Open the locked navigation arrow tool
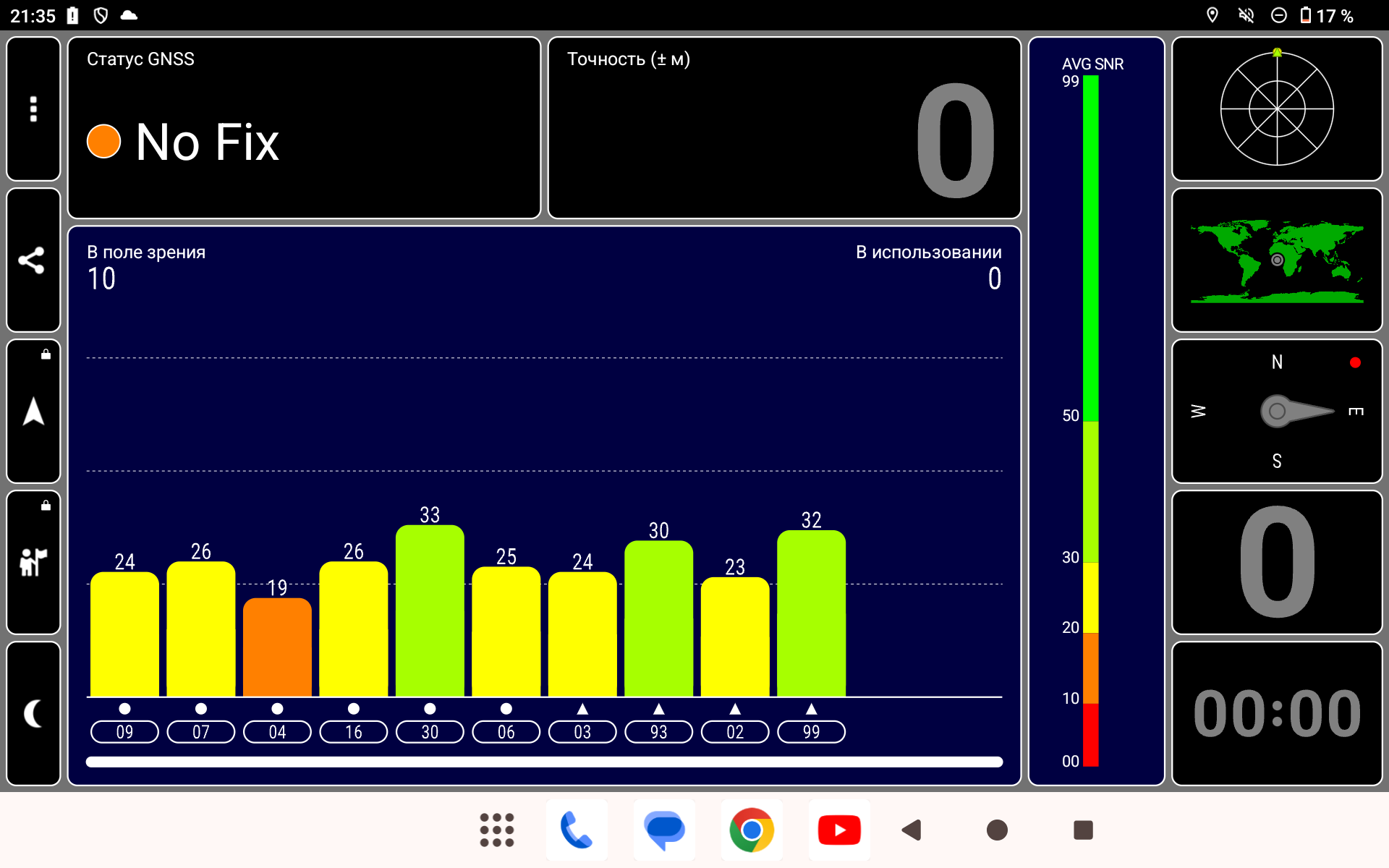The height and width of the screenshot is (868, 1389). tap(33, 411)
